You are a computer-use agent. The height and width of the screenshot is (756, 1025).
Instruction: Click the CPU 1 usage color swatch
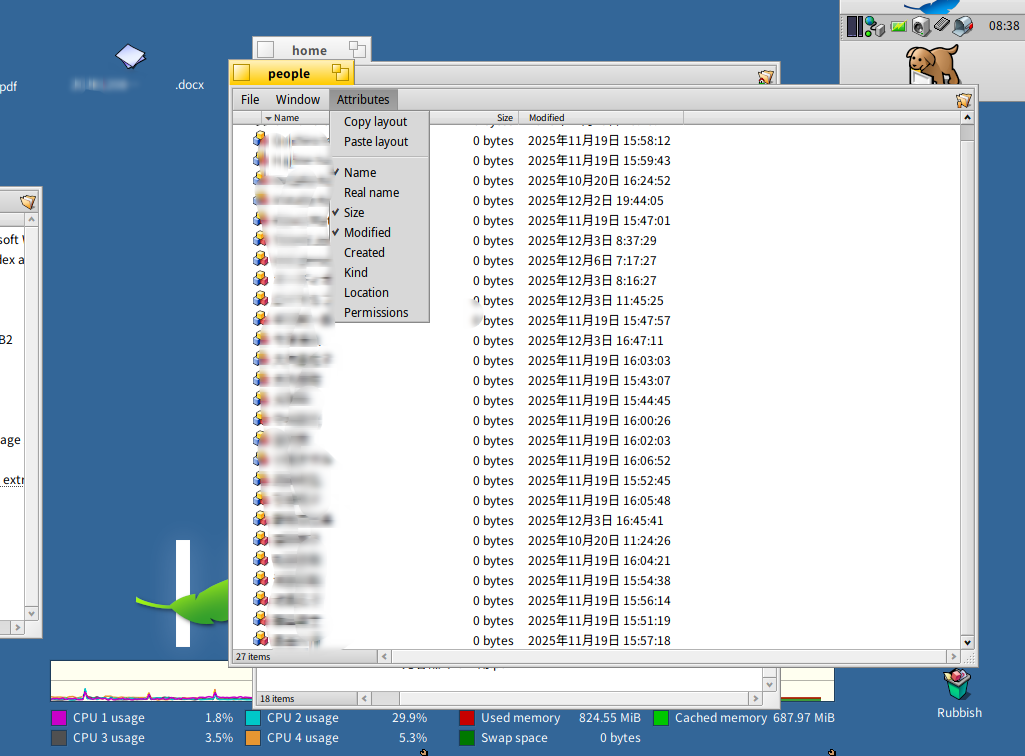(x=58, y=718)
